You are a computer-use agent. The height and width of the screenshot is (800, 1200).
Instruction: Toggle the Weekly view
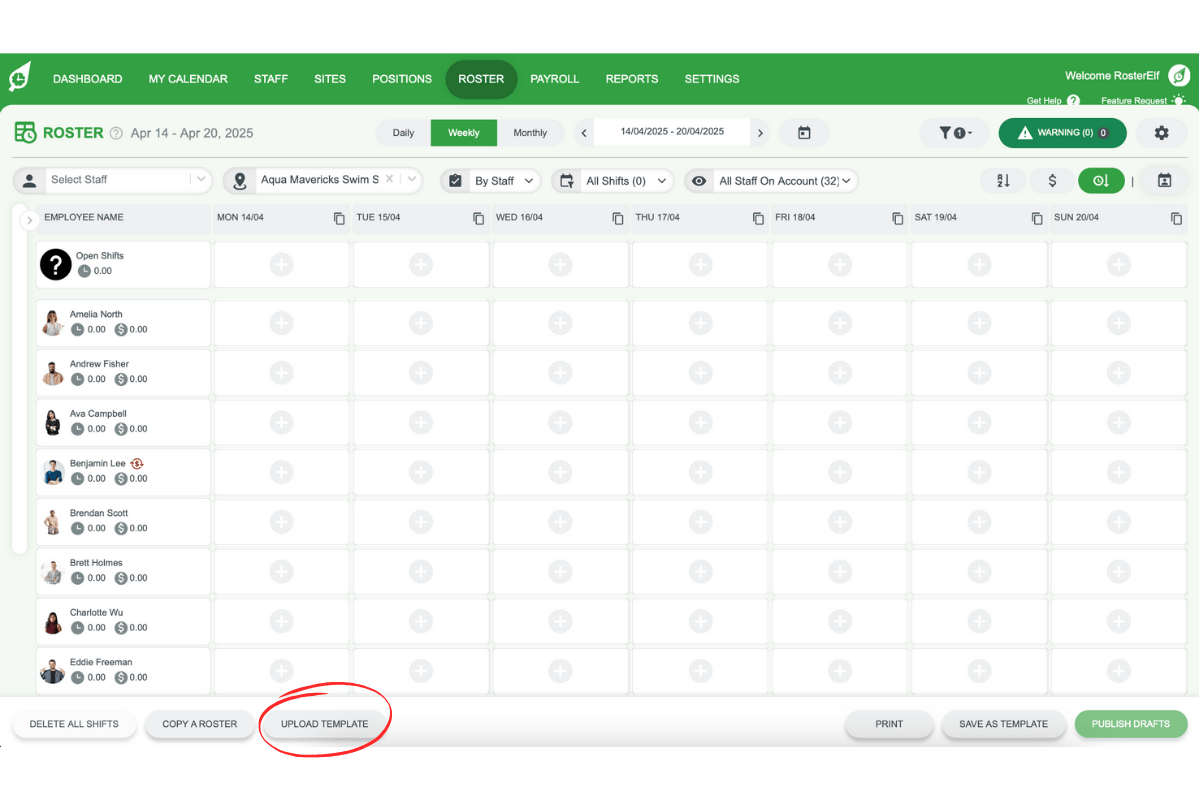(x=463, y=132)
